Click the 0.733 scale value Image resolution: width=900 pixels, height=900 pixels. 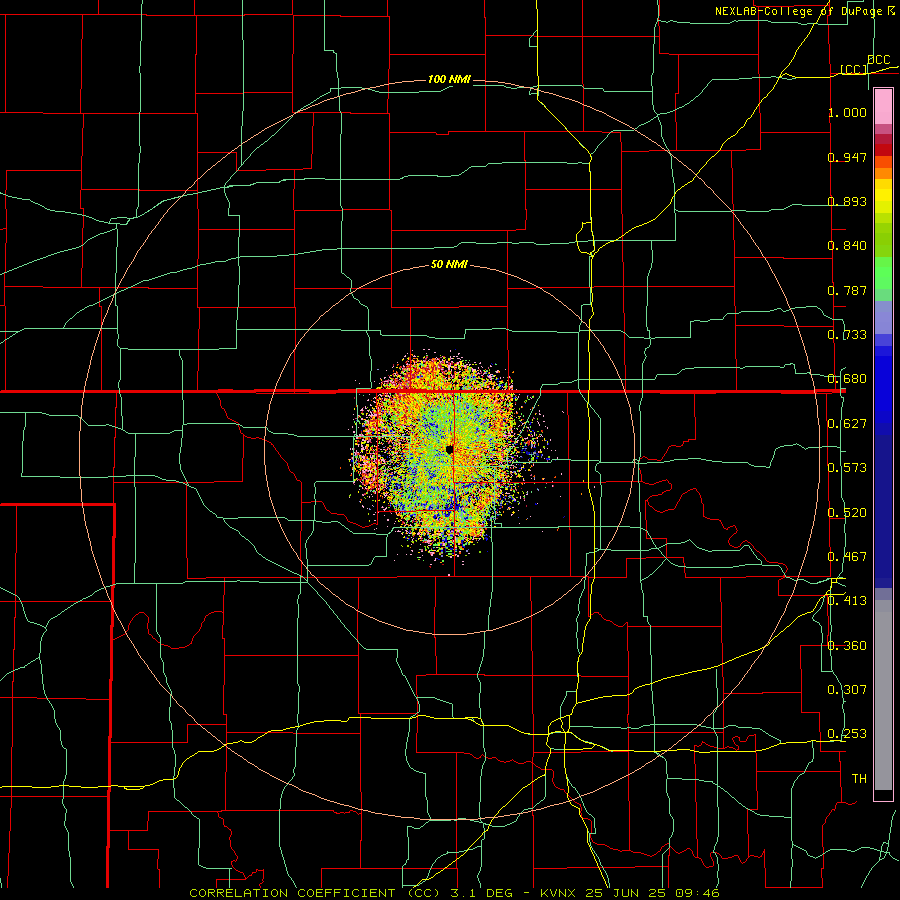point(847,335)
